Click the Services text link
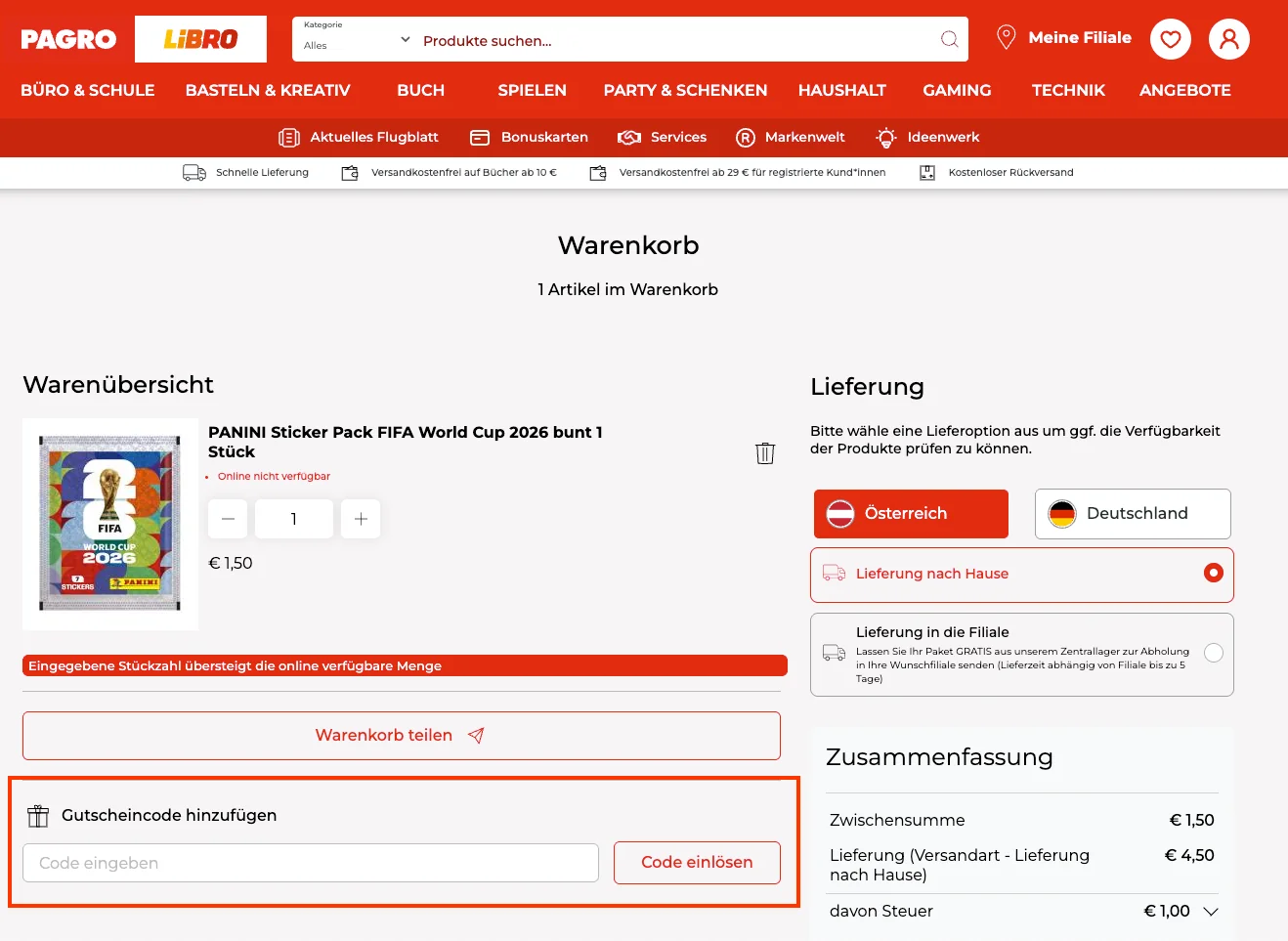The image size is (1288, 941). click(x=678, y=138)
